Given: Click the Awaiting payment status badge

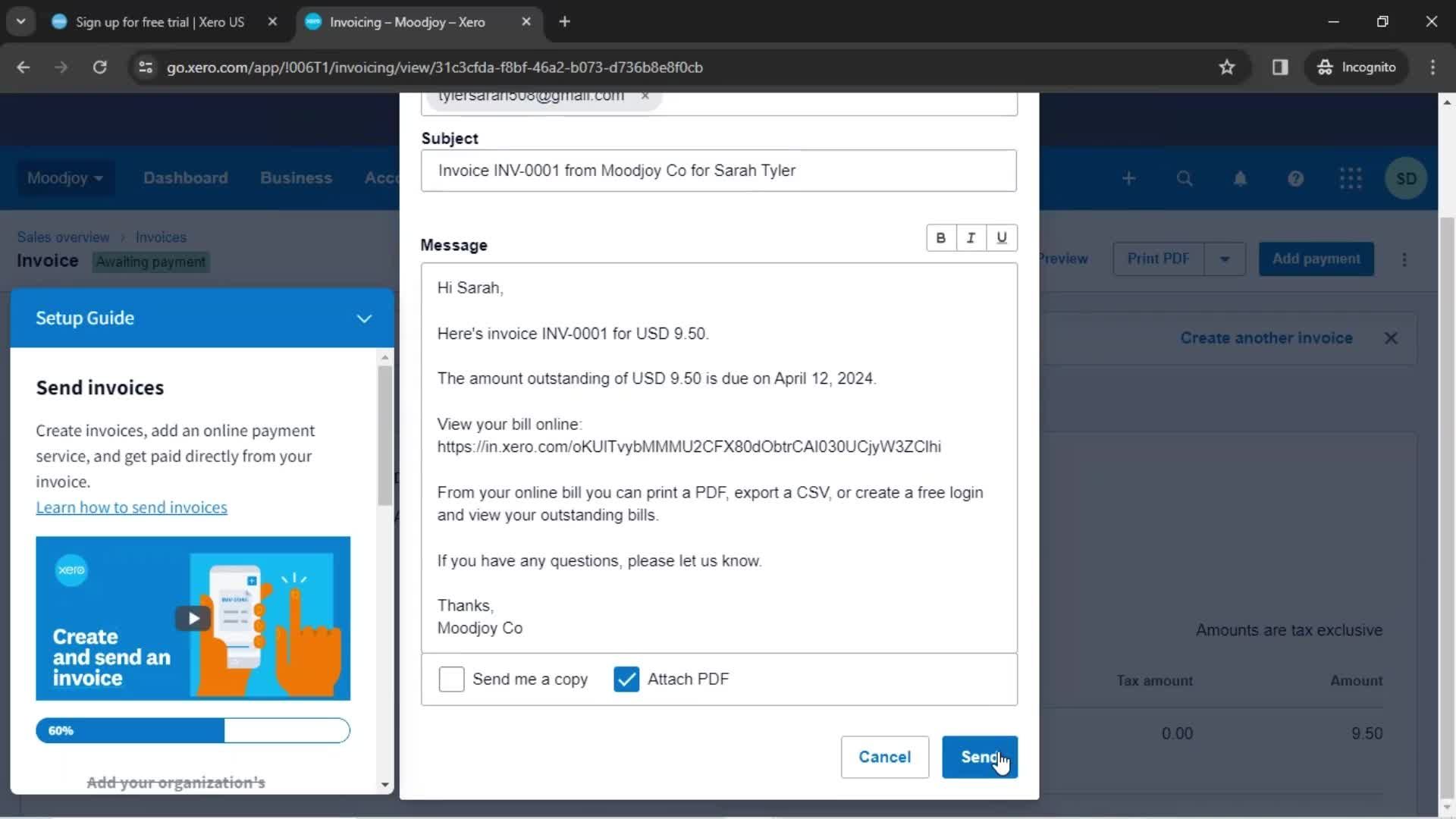Looking at the screenshot, I should [x=150, y=262].
